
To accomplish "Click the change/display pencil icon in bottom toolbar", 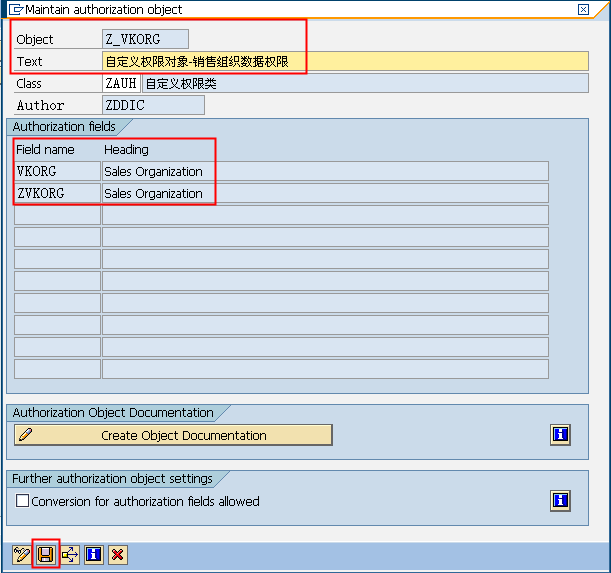I will point(22,554).
